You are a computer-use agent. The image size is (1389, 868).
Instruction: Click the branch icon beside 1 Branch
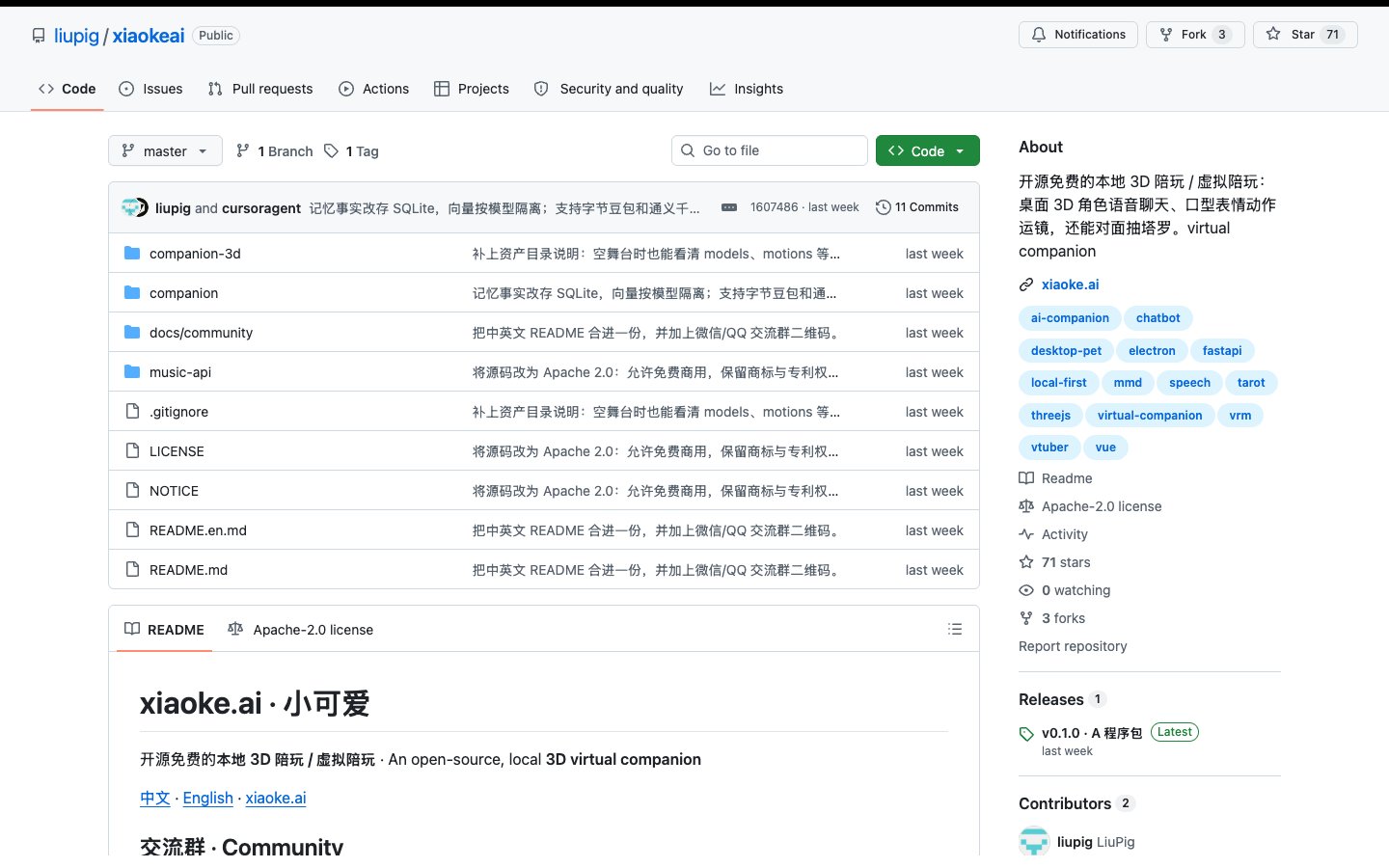243,151
